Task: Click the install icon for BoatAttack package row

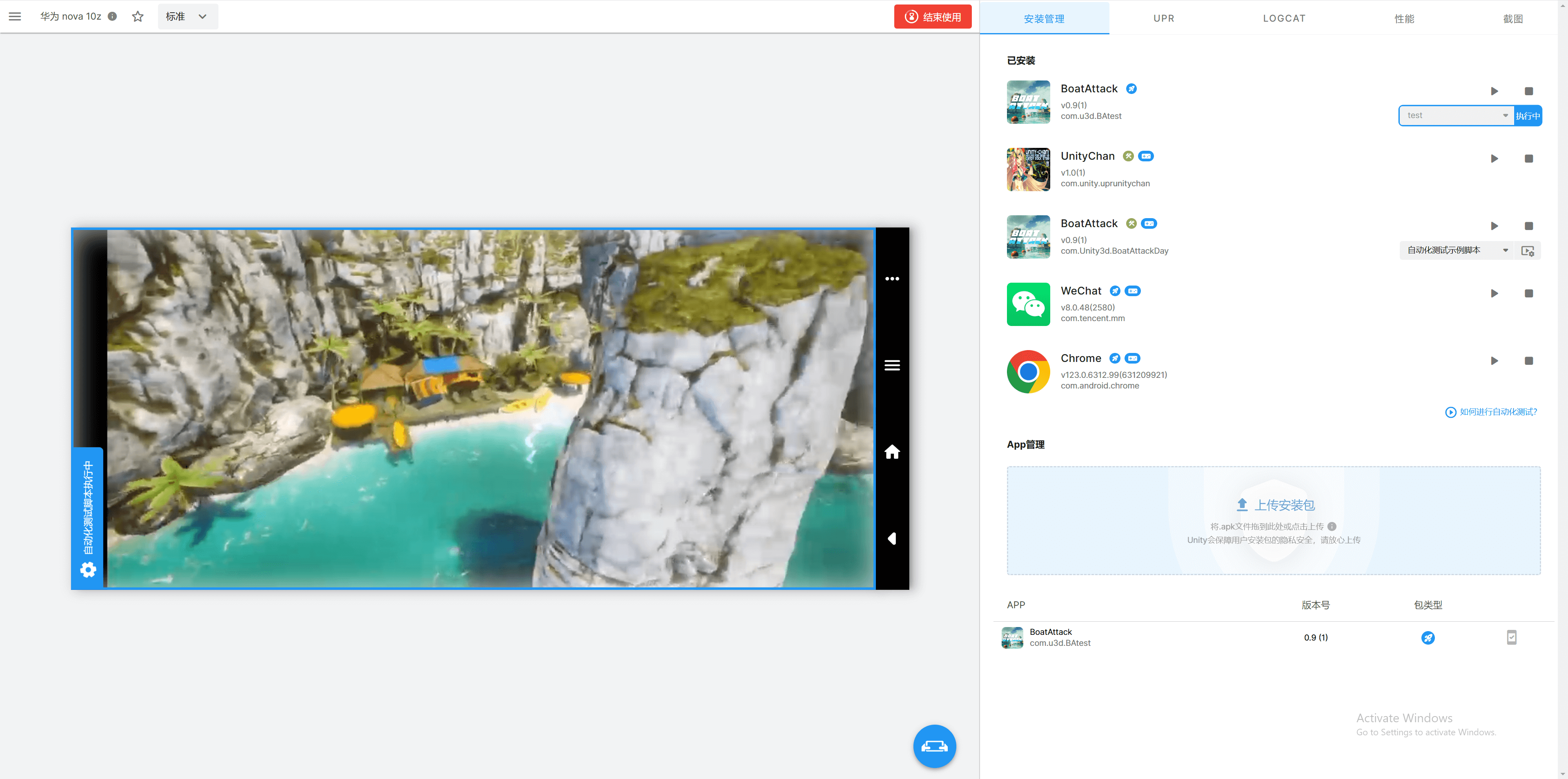Action: 1511,638
